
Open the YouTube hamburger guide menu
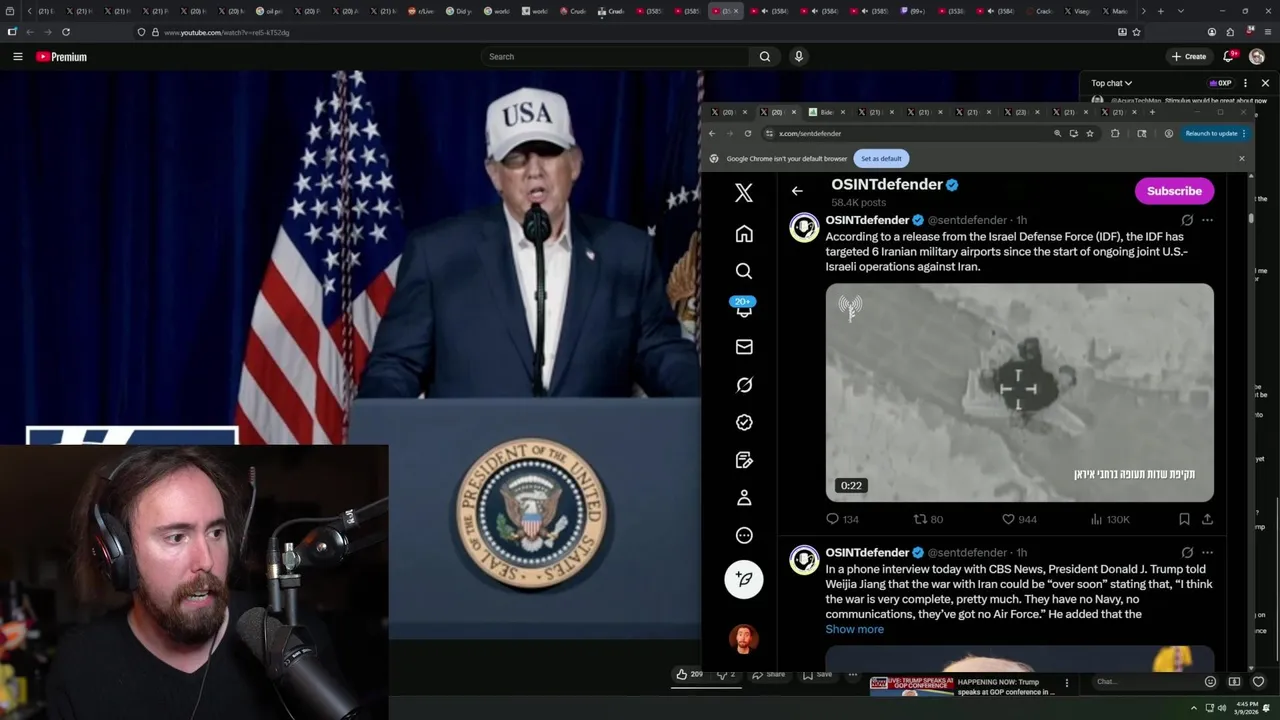click(x=18, y=57)
